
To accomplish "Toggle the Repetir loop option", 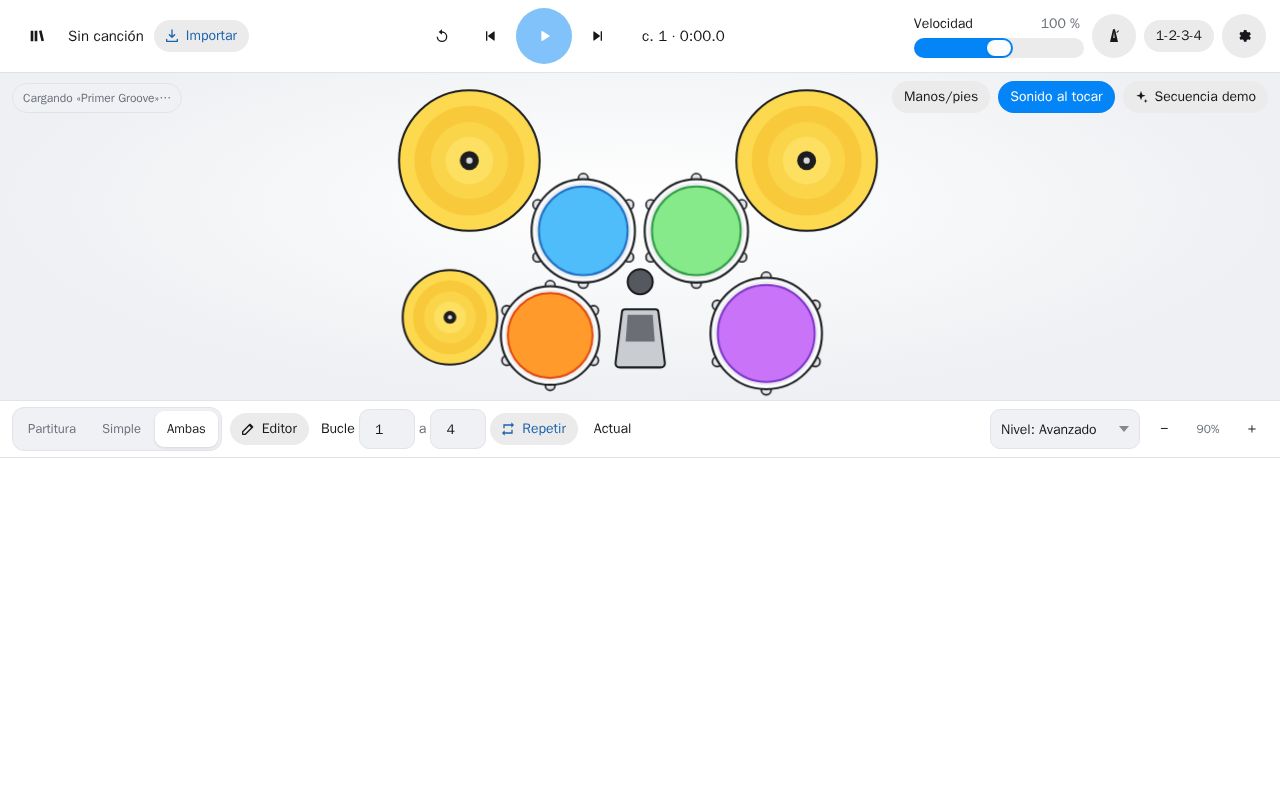I will [x=534, y=429].
